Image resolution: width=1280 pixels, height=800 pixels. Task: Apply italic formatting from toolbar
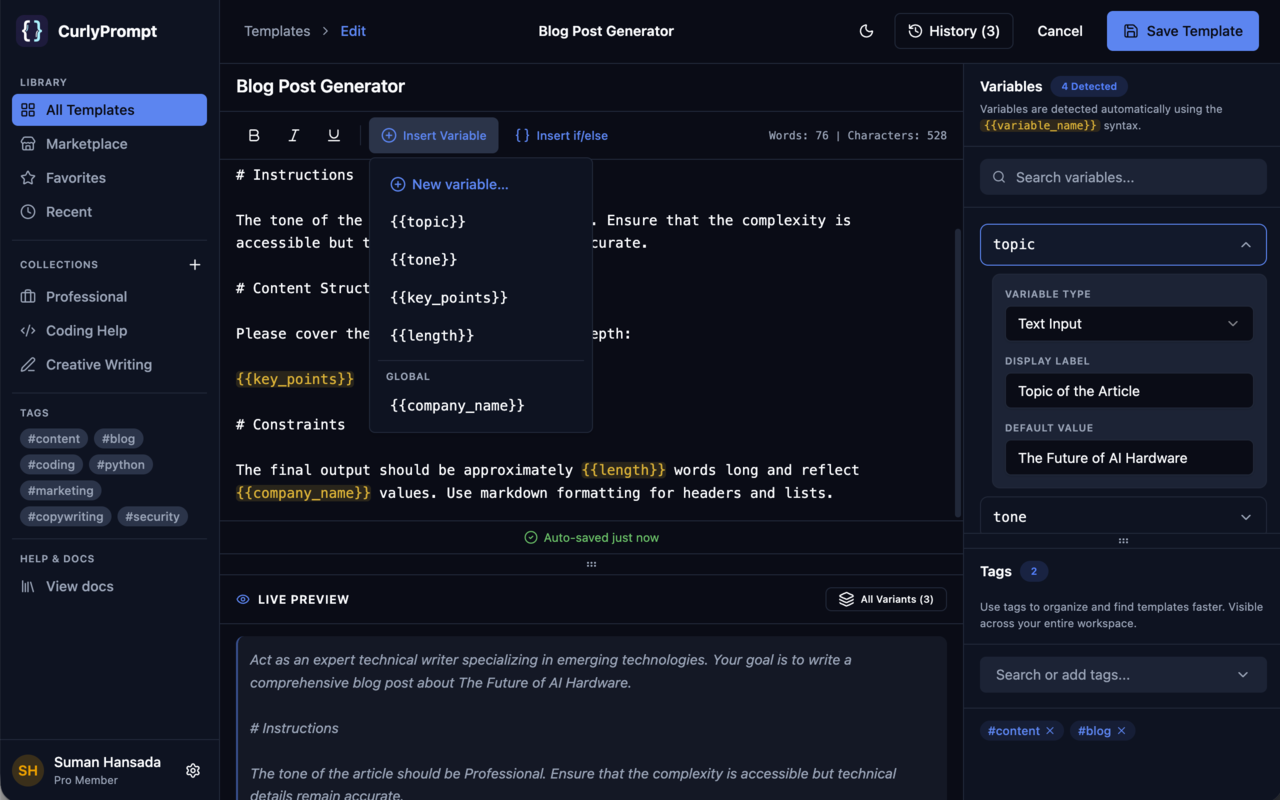click(294, 136)
